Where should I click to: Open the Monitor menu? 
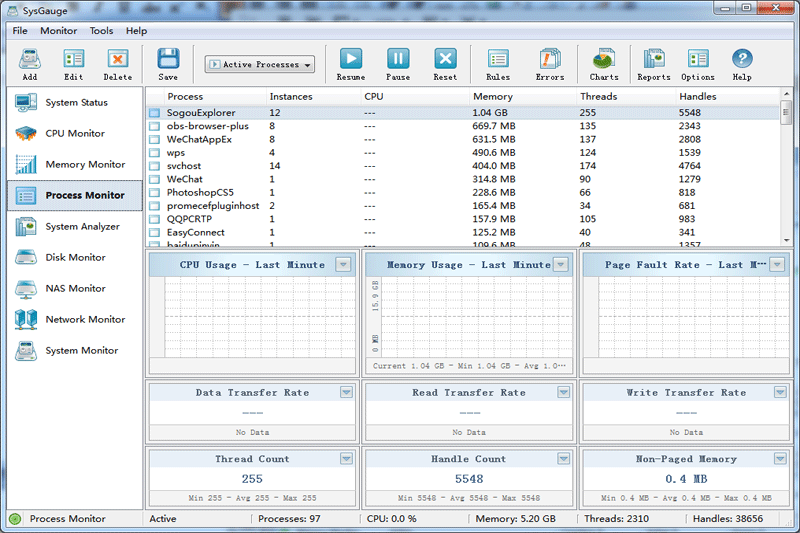coord(58,31)
